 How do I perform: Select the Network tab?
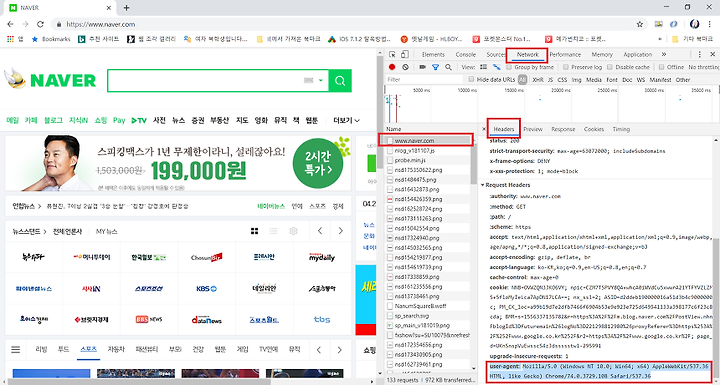(x=527, y=54)
